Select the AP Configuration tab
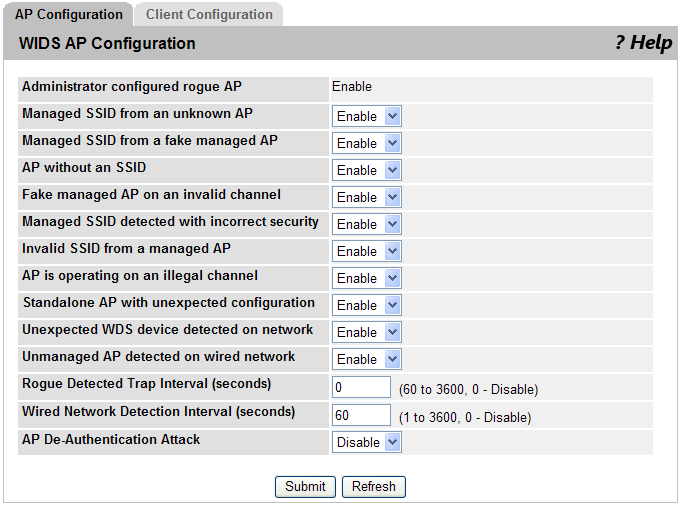Screen dimensions: 680x507 (x=69, y=15)
